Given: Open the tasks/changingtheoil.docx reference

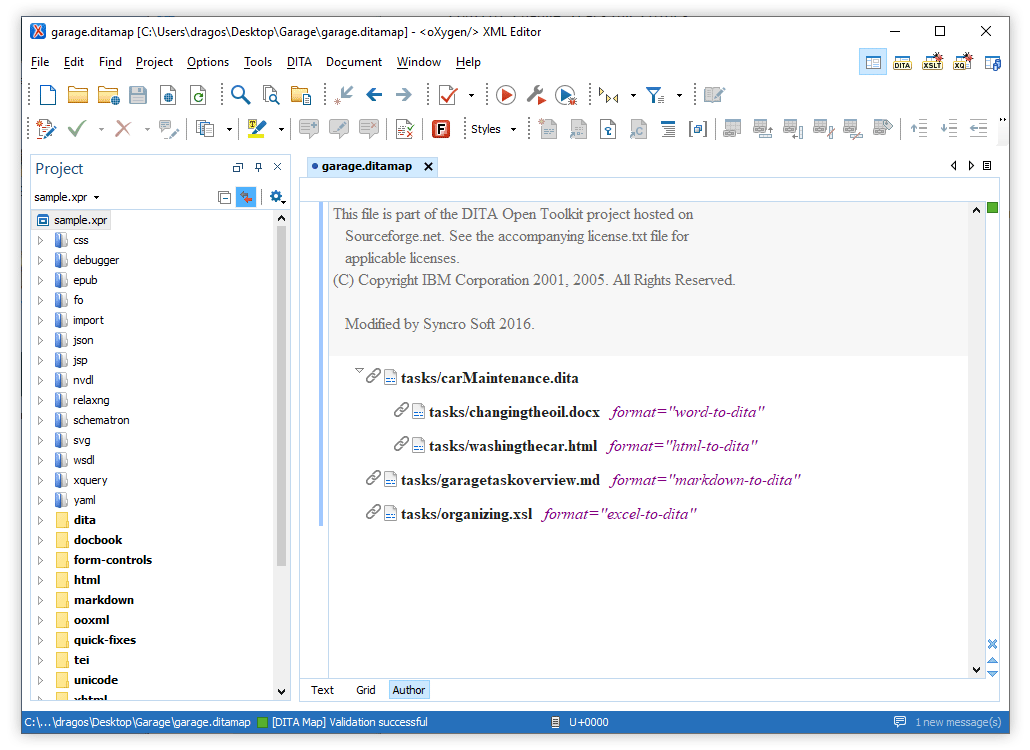Looking at the screenshot, I should coord(514,412).
